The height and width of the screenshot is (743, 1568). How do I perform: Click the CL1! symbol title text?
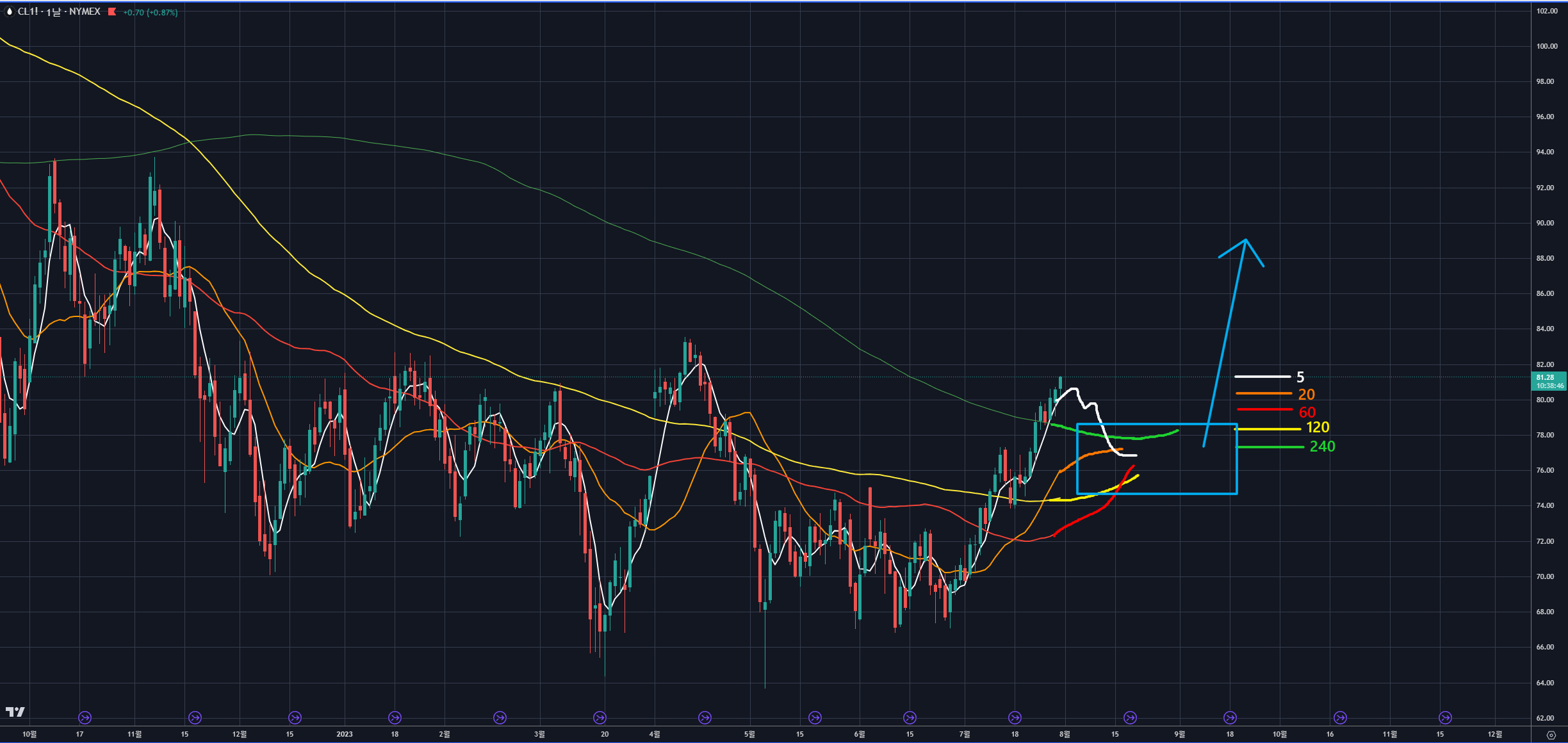[x=28, y=12]
